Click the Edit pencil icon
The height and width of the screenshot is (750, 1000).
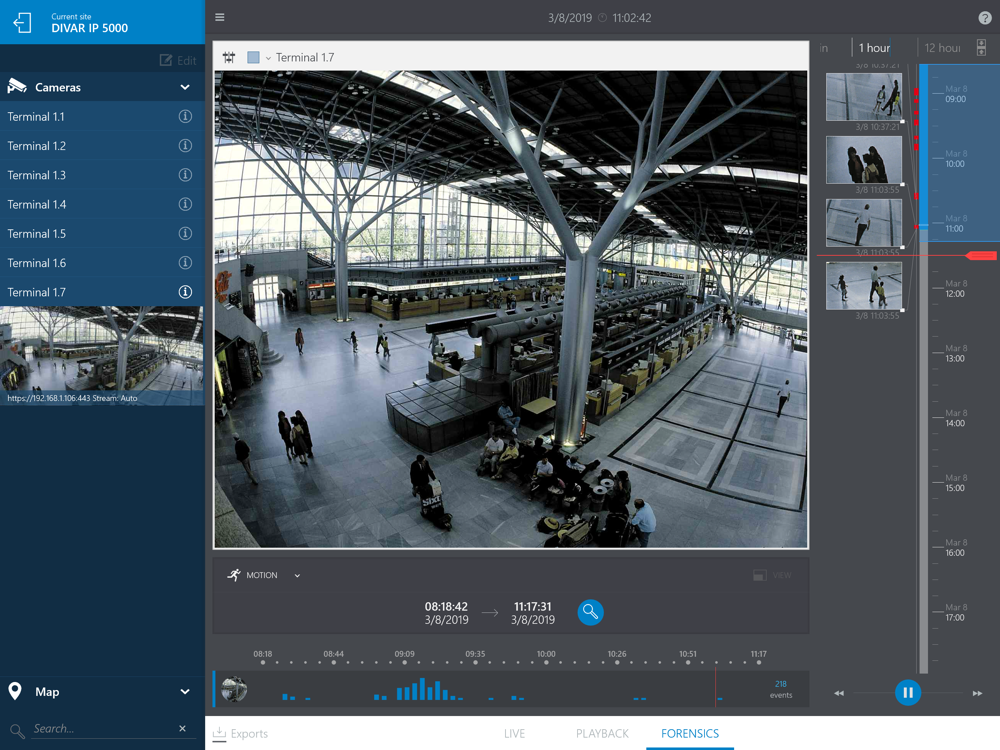click(166, 60)
